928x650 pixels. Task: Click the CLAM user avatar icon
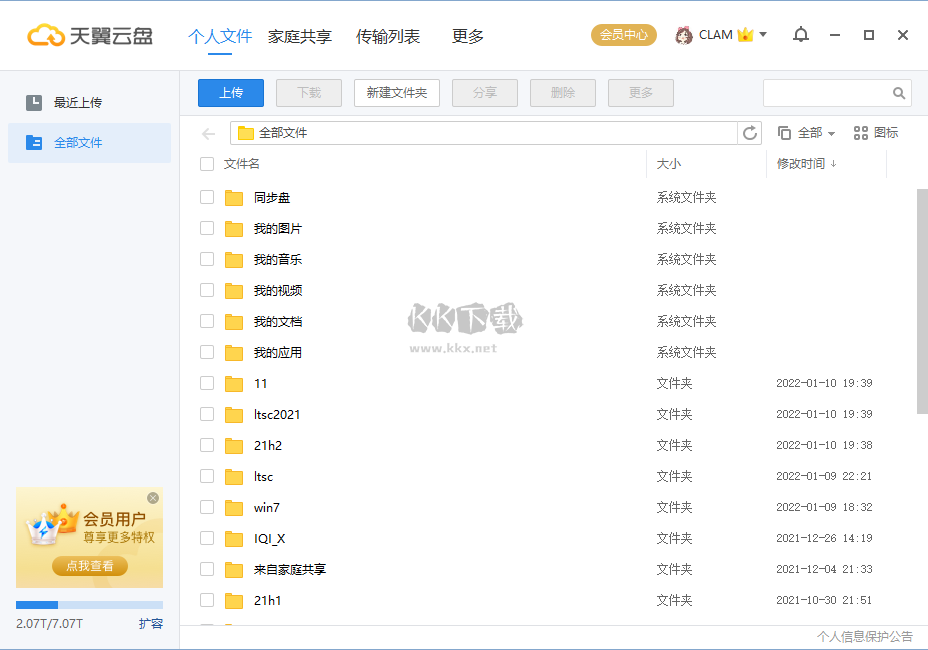pyautogui.click(x=684, y=36)
